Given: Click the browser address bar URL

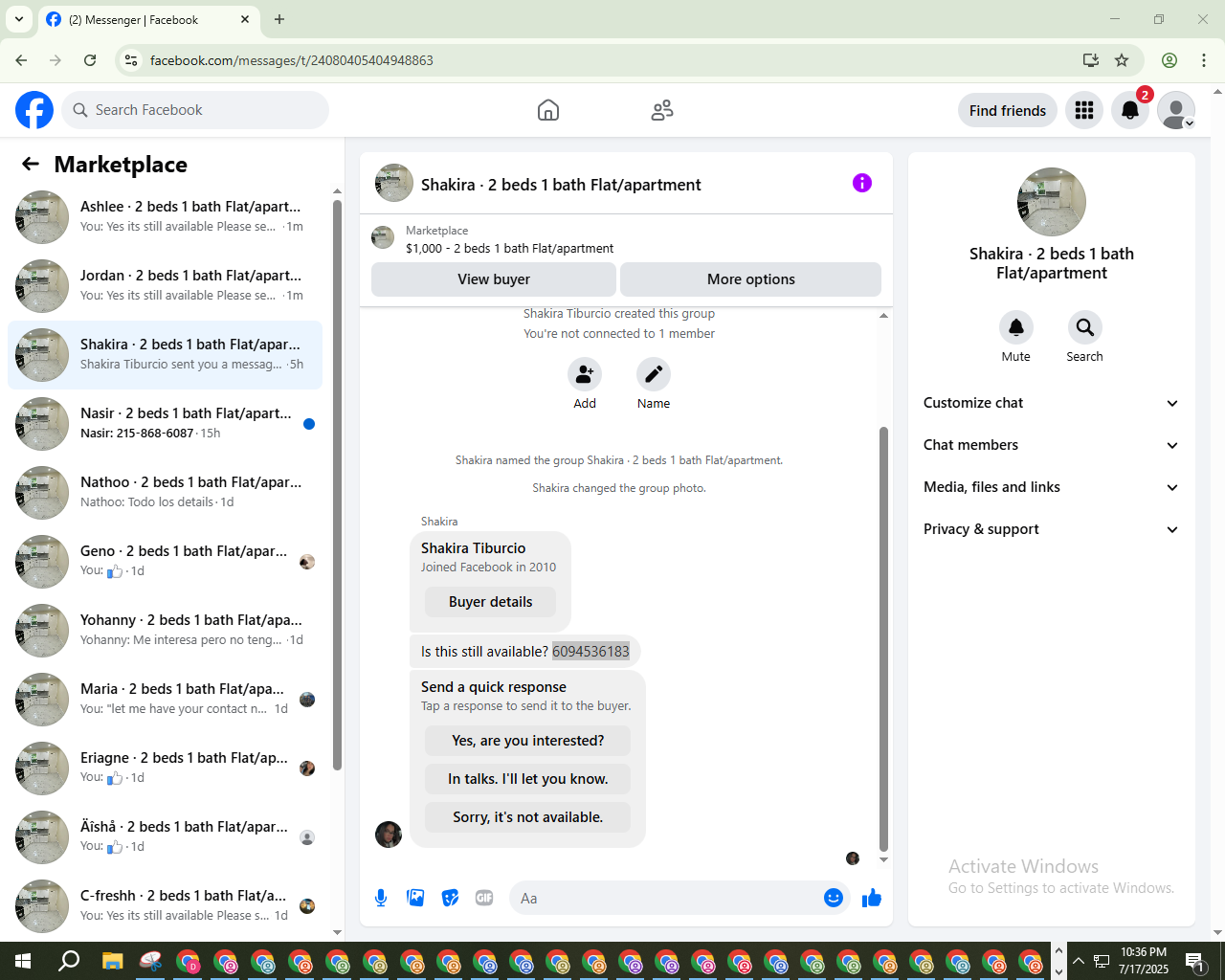Looking at the screenshot, I should 292,60.
